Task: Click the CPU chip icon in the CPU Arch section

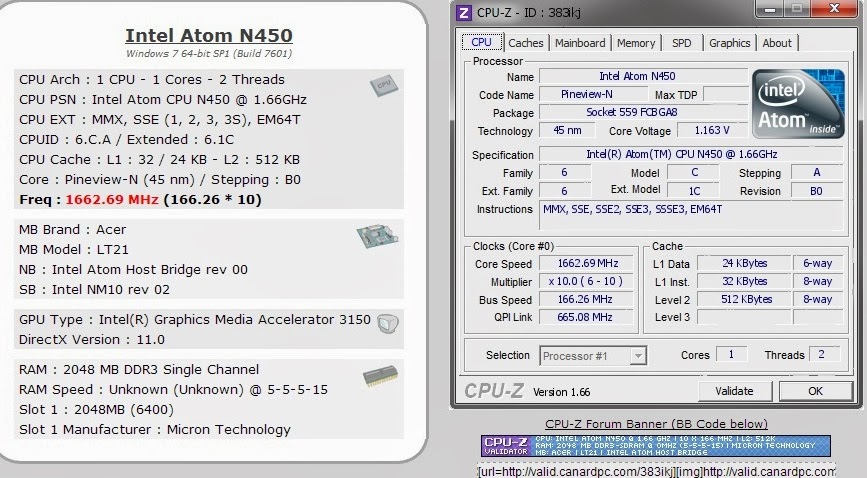Action: coord(383,86)
